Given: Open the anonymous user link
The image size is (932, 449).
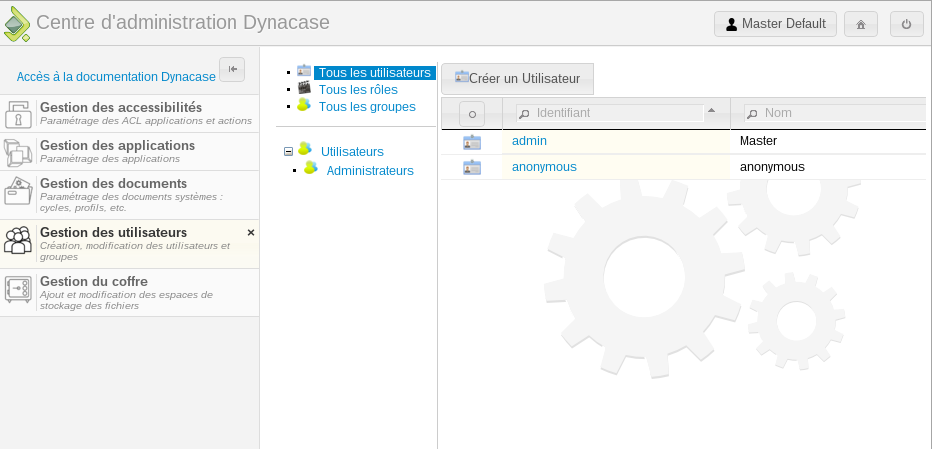Looking at the screenshot, I should pyautogui.click(x=544, y=167).
